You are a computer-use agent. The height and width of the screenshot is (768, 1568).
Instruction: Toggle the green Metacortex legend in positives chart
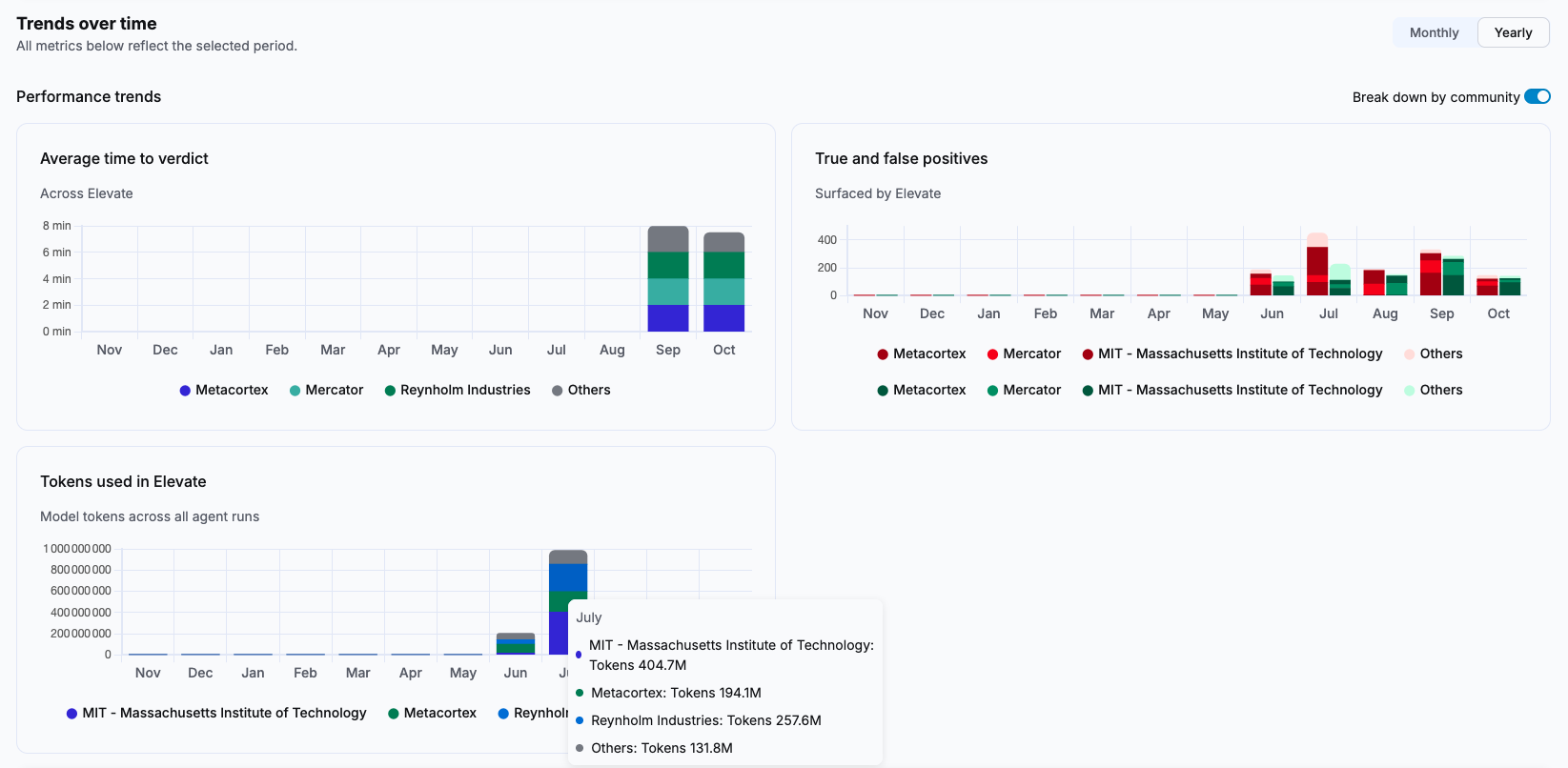pyautogui.click(x=922, y=390)
